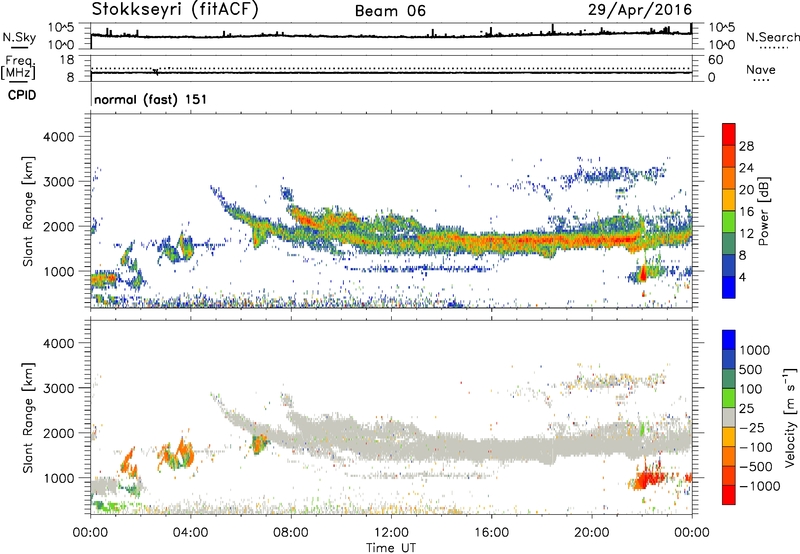
Task: Click the 18 tick on frequency axis
Action: coord(67,60)
